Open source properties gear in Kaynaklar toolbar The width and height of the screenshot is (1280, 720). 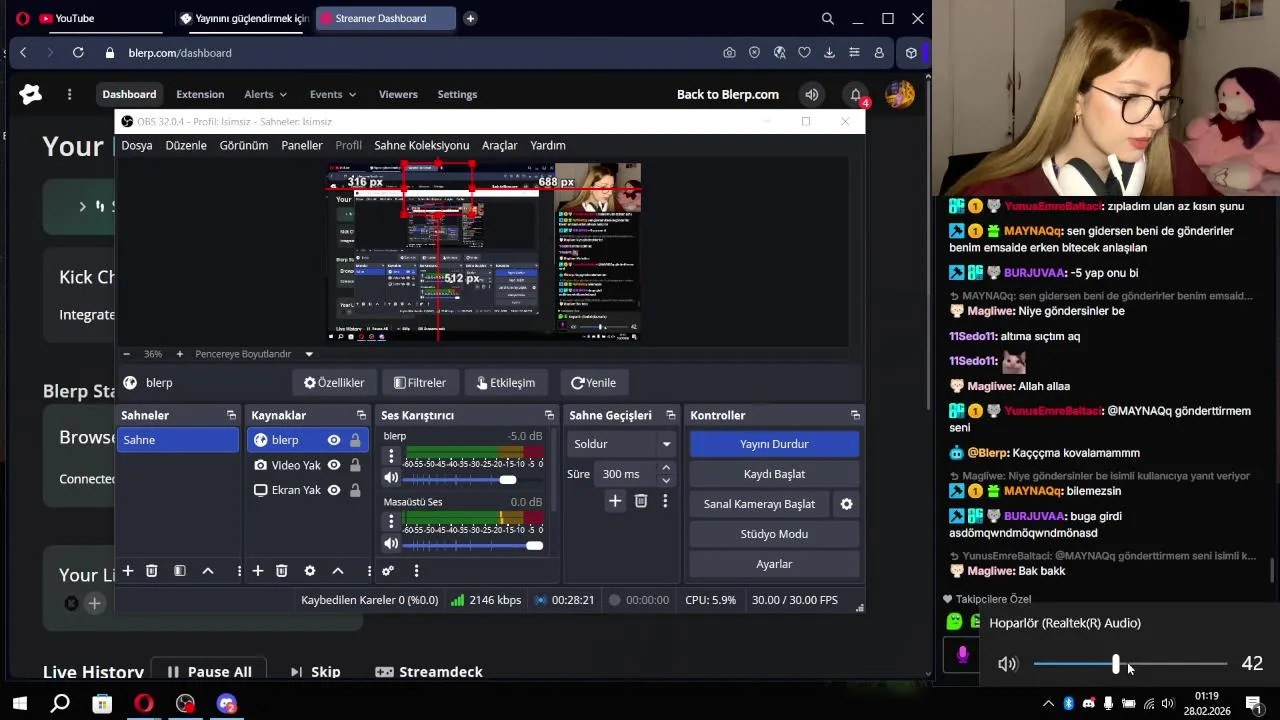[310, 571]
